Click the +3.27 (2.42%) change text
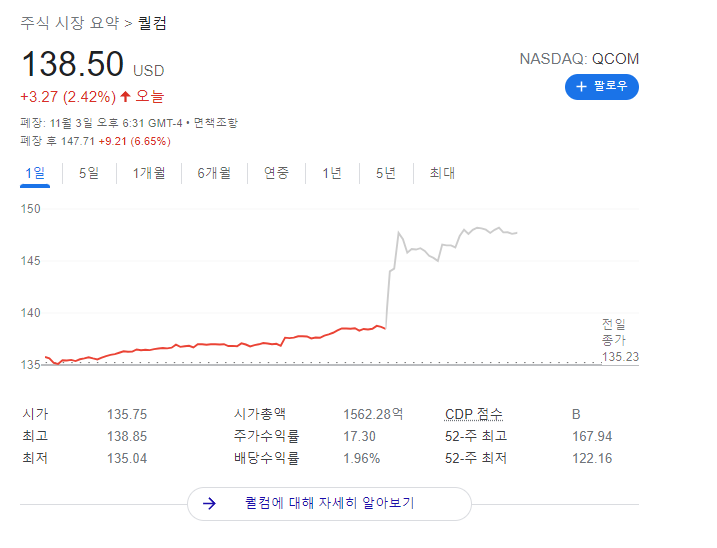Viewport: 717px width, 548px height. 68,97
